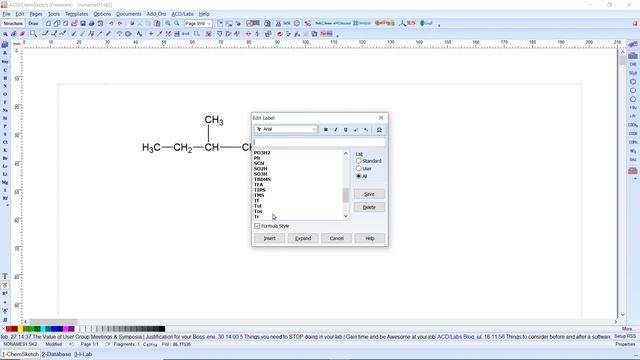Toggle italic in Edit Label toolbar
This screenshot has height=360, width=640.
point(336,129)
